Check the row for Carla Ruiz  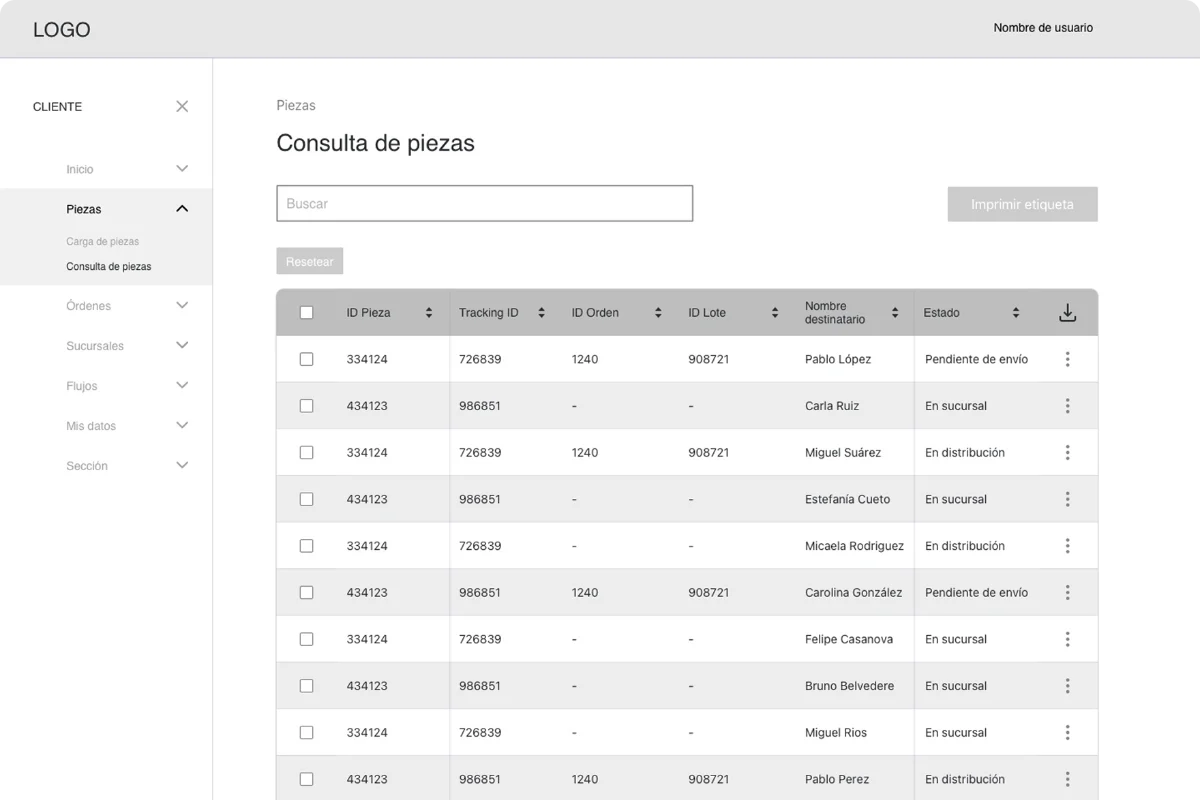[x=307, y=406]
